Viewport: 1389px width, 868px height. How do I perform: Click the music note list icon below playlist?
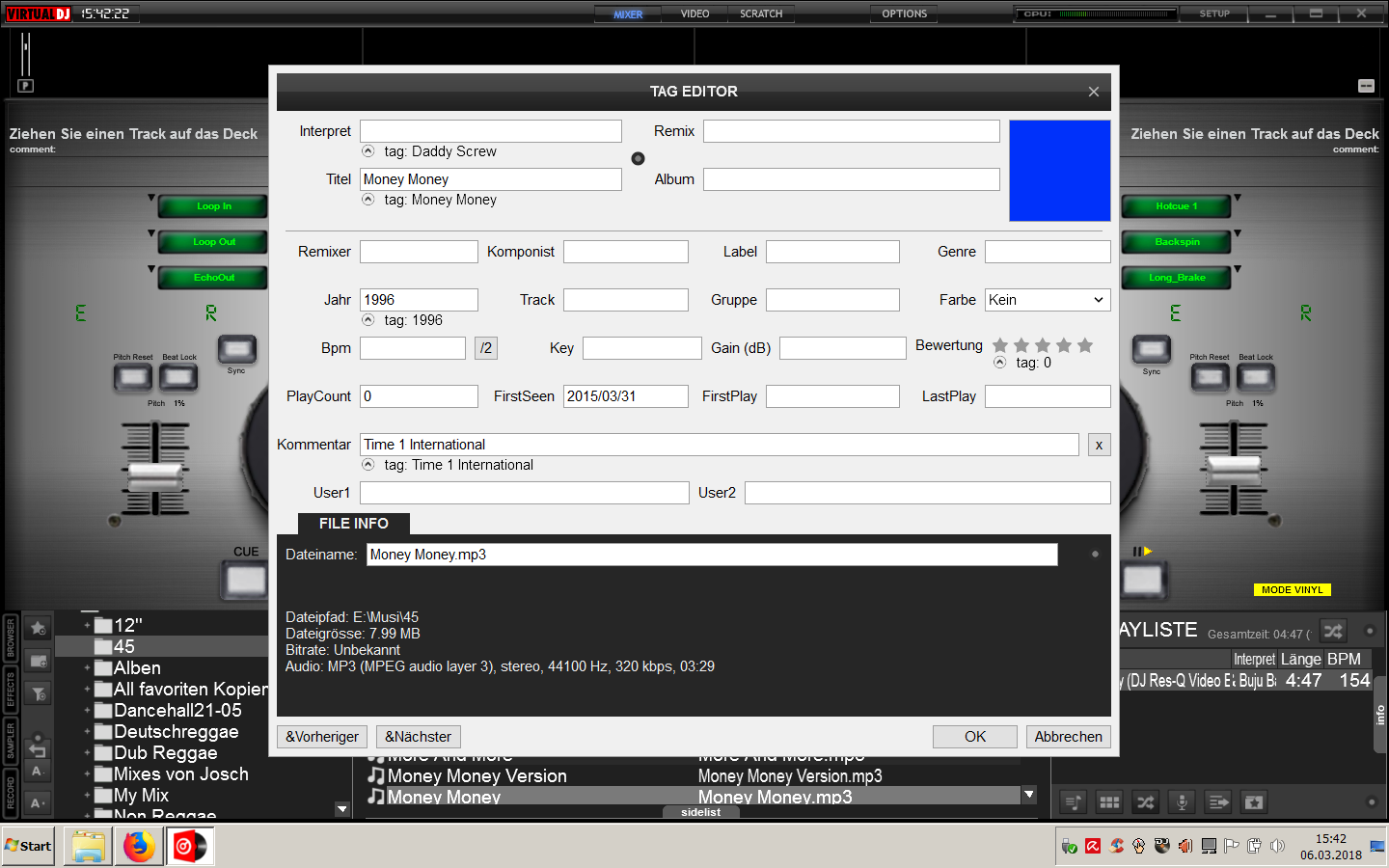click(1073, 802)
